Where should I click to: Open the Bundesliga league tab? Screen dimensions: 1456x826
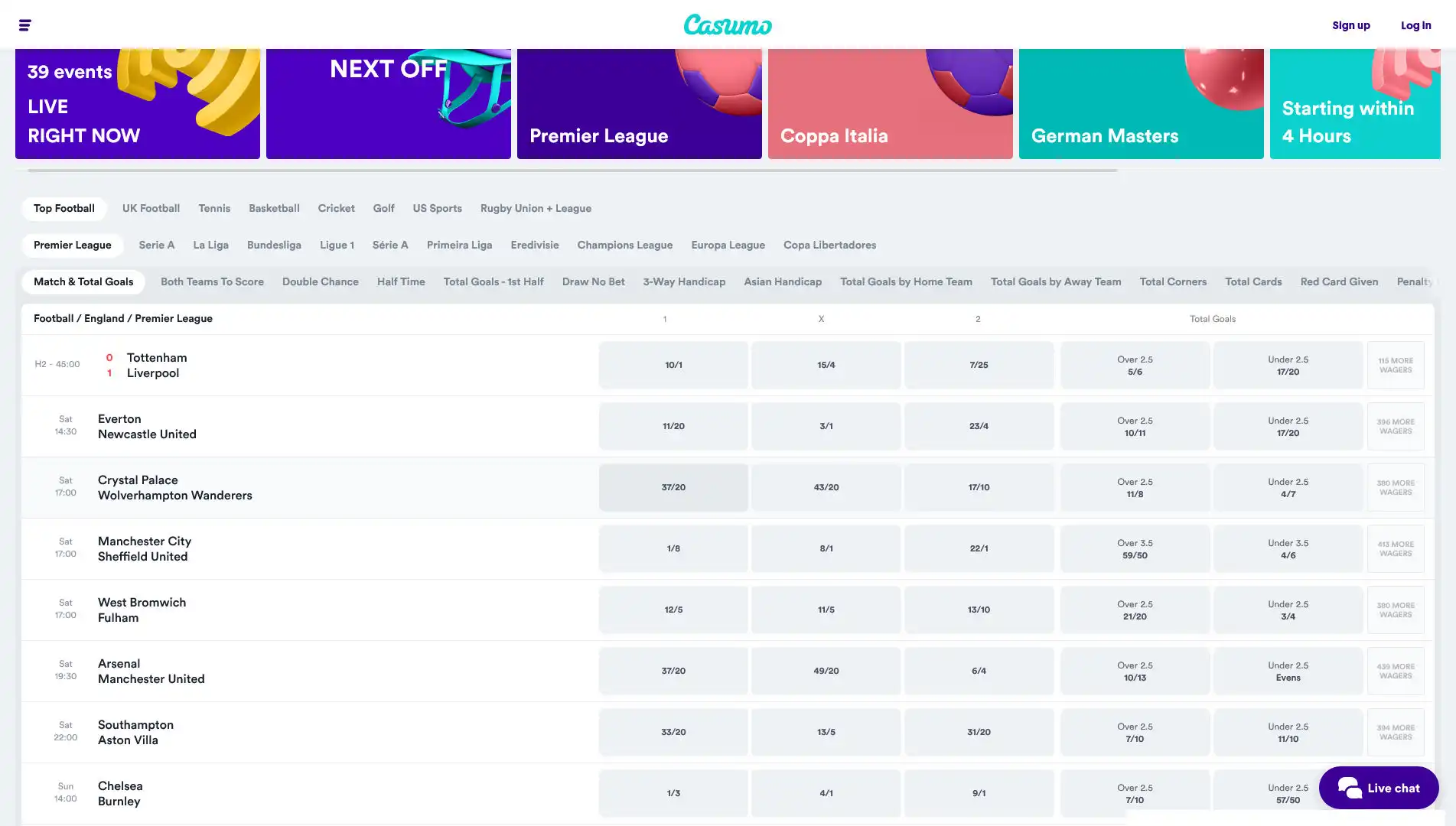click(273, 245)
